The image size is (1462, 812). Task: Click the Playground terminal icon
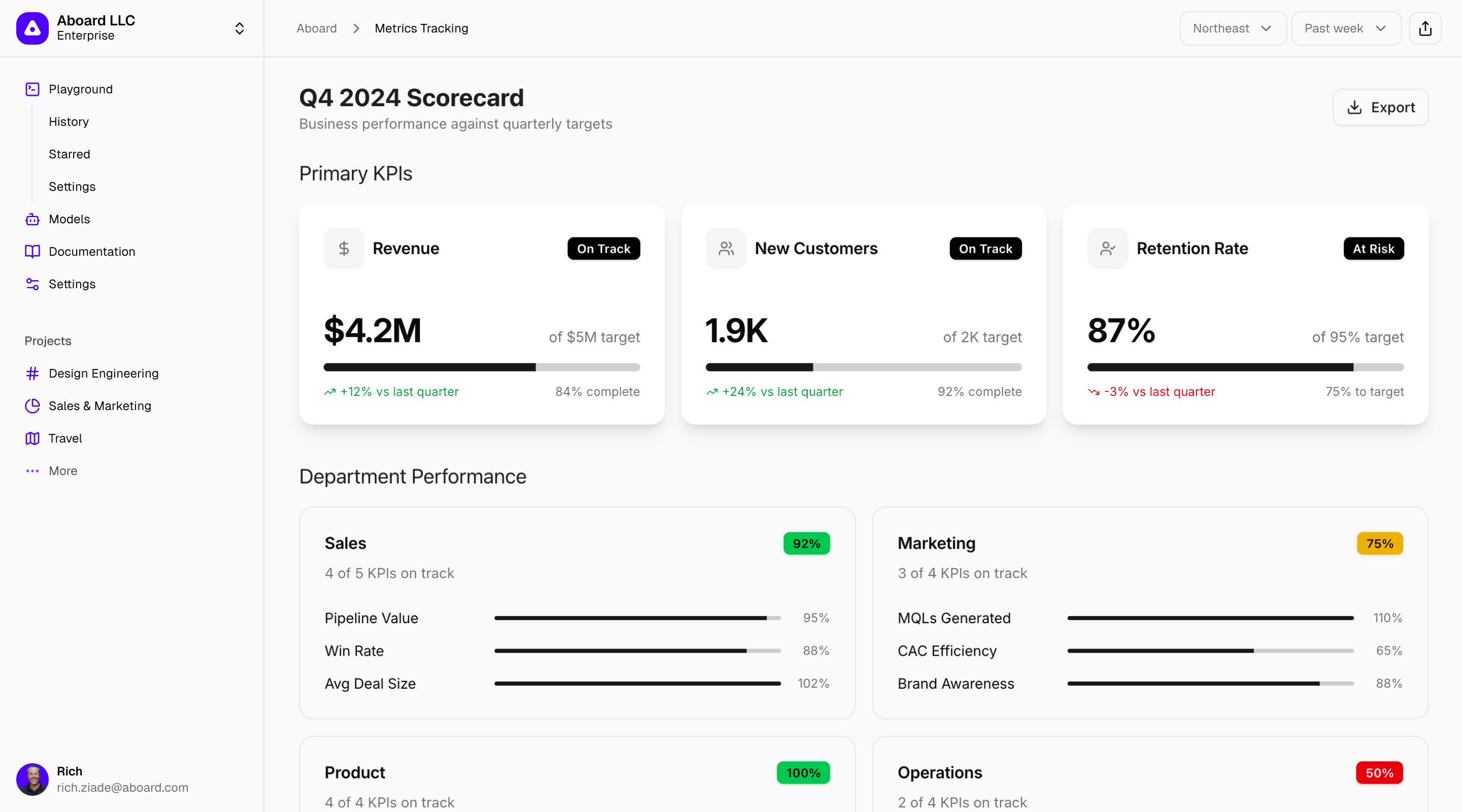click(32, 89)
